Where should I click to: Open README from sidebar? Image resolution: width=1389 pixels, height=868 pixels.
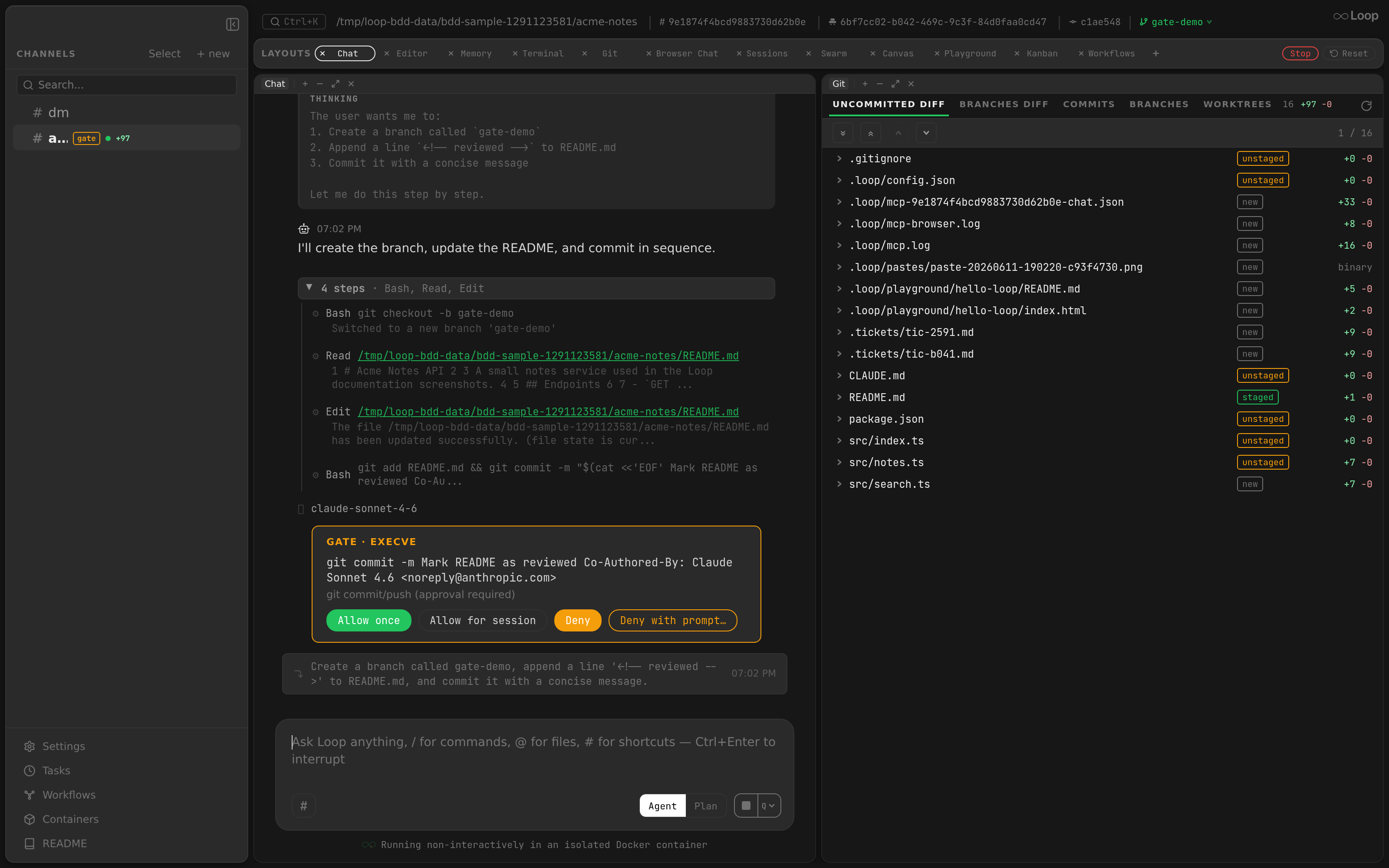56,843
